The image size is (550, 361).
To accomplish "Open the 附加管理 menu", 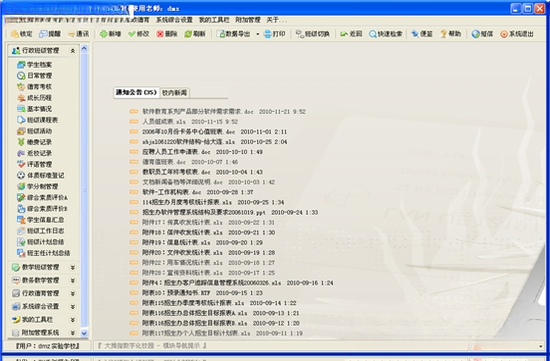I will tap(248, 20).
